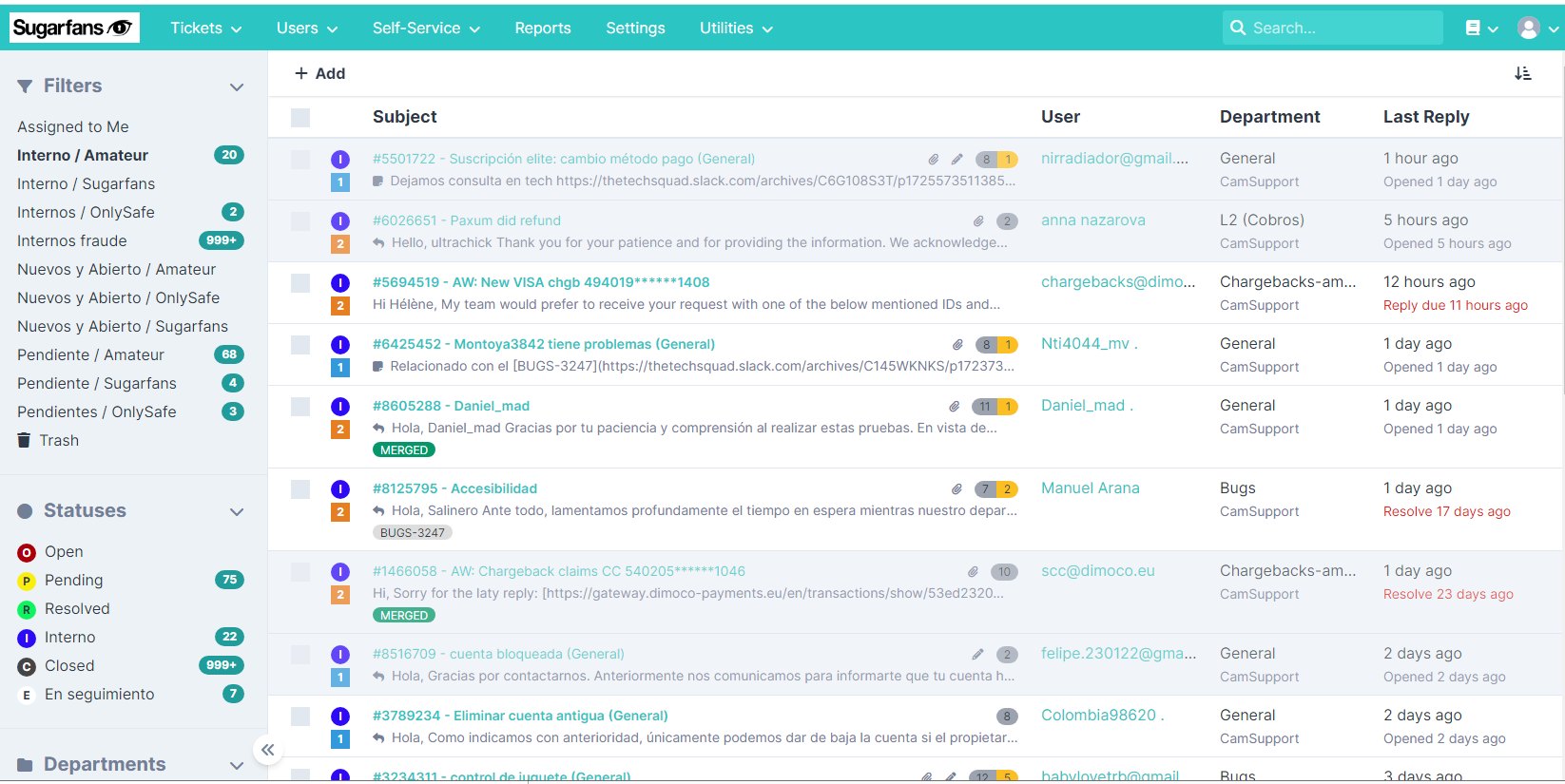Open ticket #8125795 Accesibilidad link

coord(454,488)
